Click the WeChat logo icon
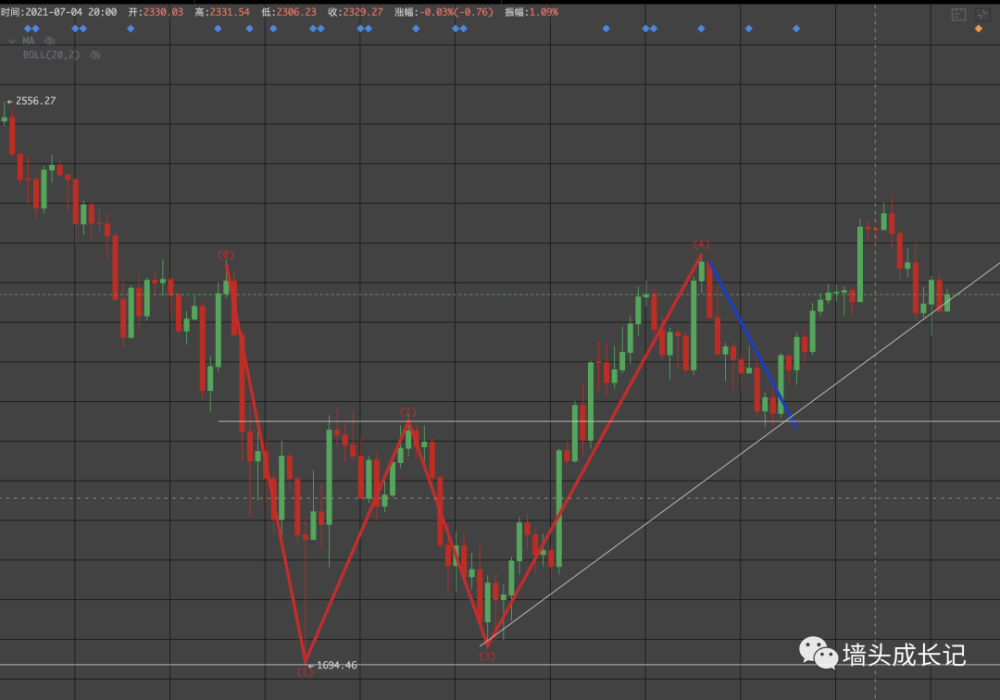Screen dimensions: 1000x700 pyautogui.click(x=817, y=654)
